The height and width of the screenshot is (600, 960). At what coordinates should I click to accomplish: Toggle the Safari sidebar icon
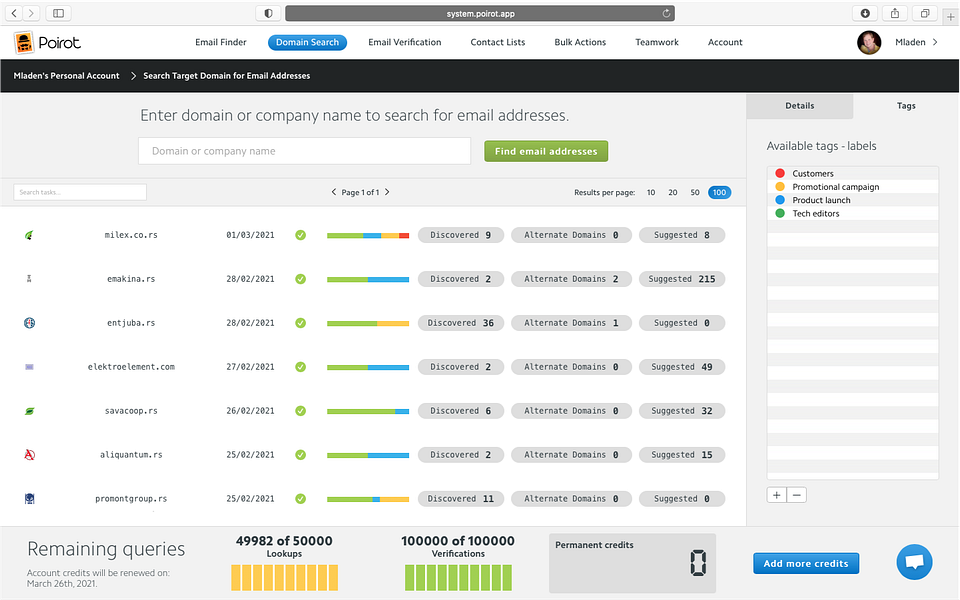point(58,13)
